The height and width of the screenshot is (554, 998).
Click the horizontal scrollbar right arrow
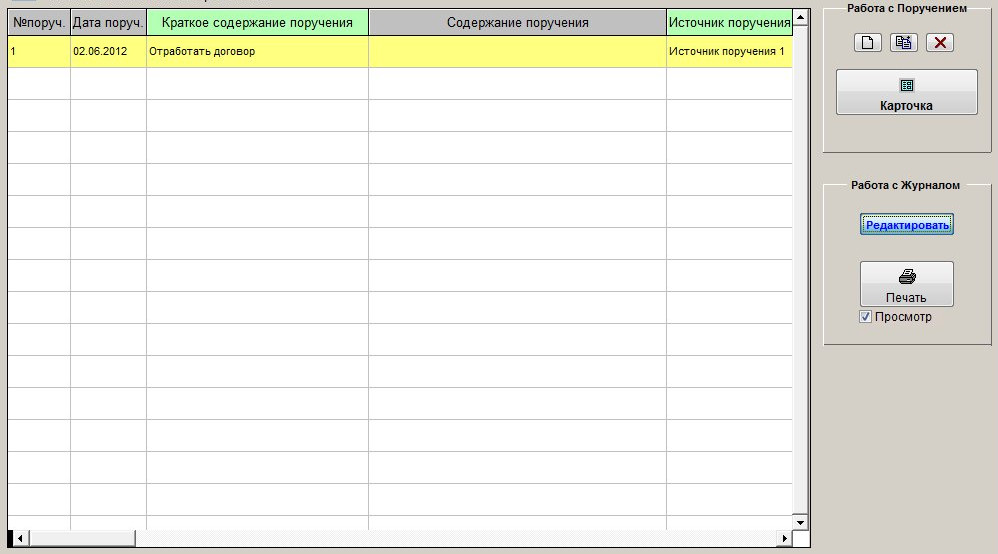coord(784,539)
